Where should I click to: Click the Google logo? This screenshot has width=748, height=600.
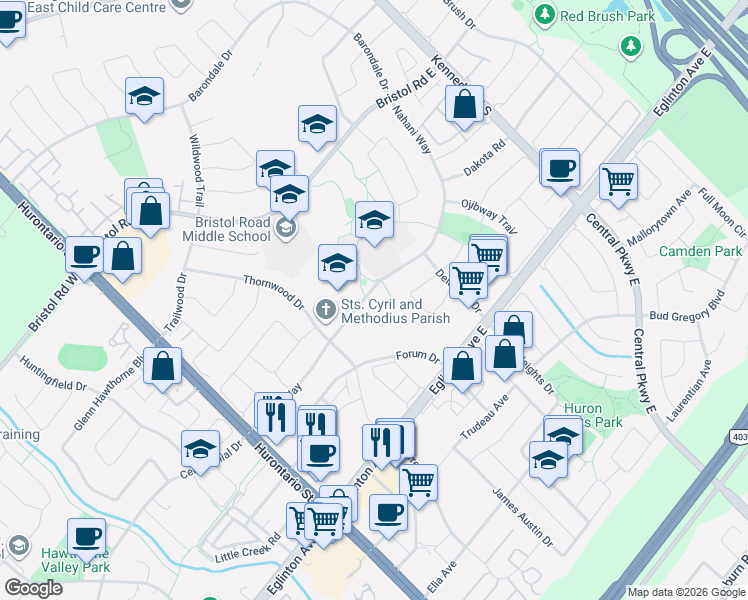pyautogui.click(x=33, y=589)
